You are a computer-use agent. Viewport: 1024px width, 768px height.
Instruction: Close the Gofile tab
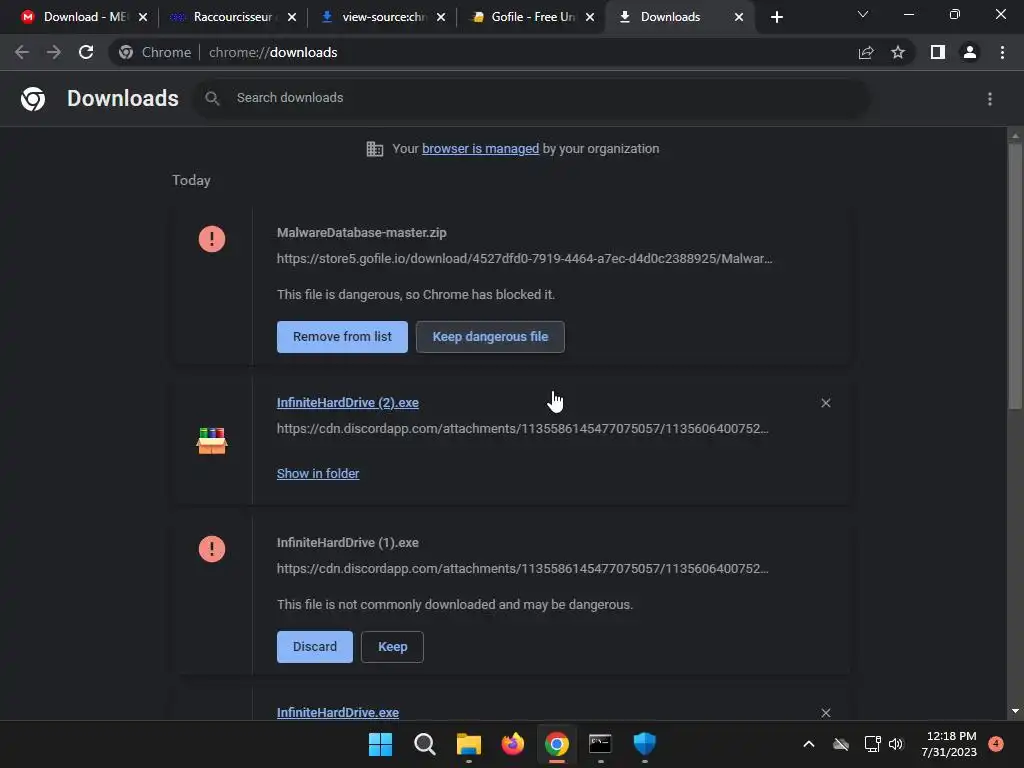590,17
